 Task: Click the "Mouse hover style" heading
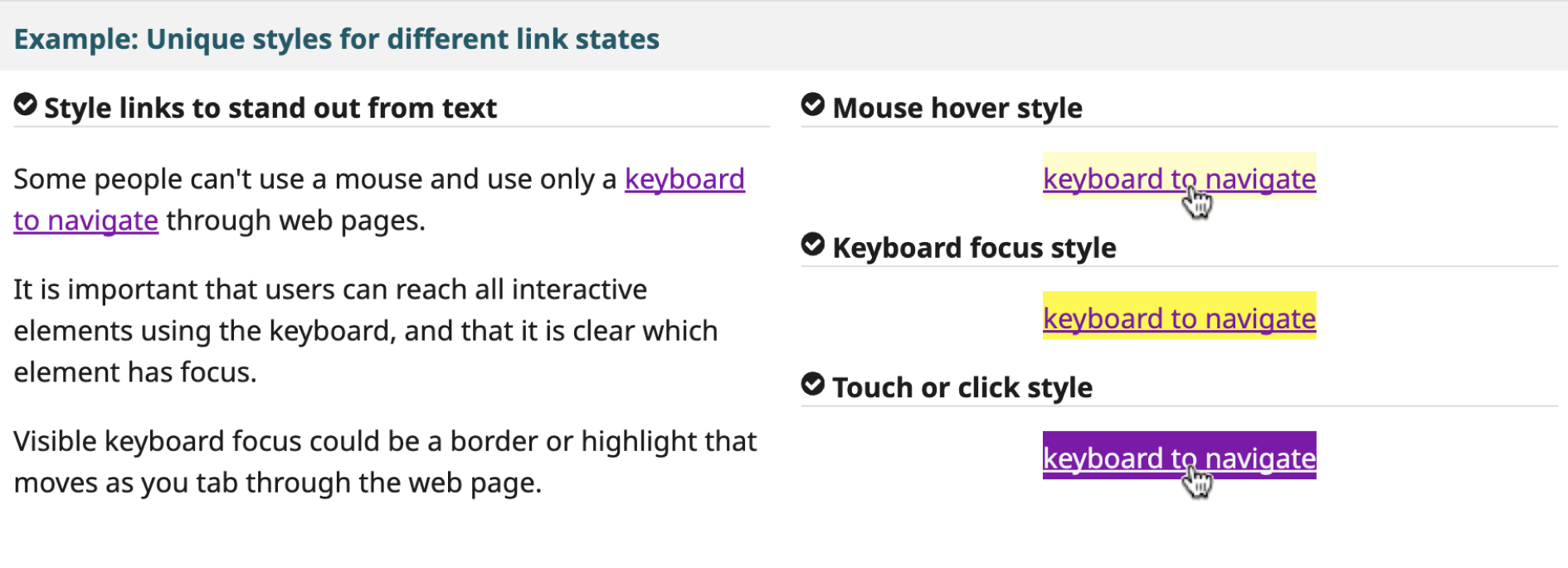[x=957, y=108]
